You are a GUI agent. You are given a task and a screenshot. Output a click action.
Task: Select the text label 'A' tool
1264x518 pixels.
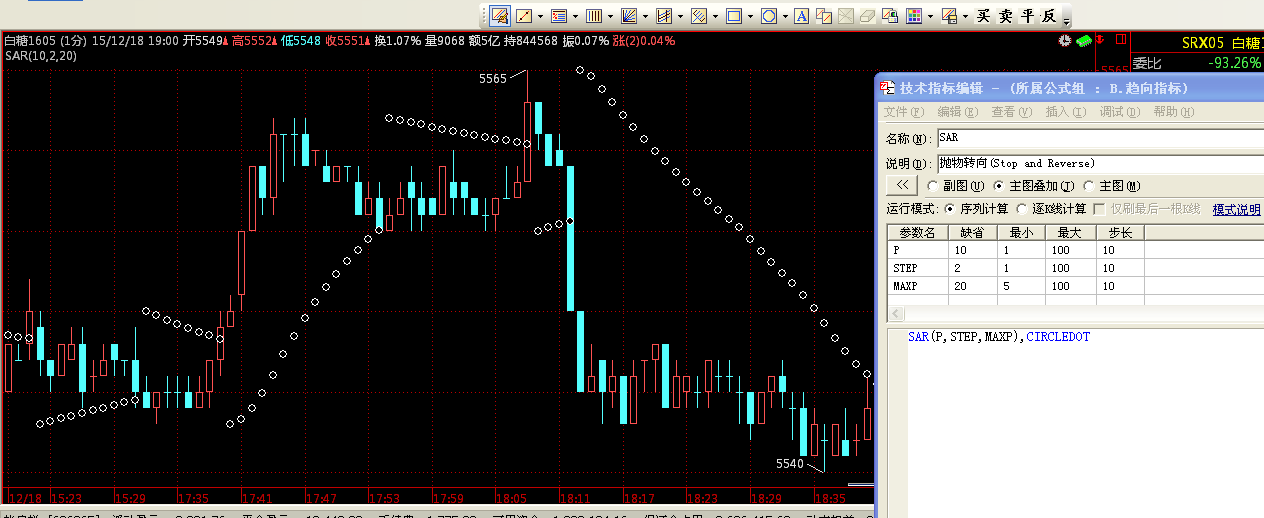(802, 16)
